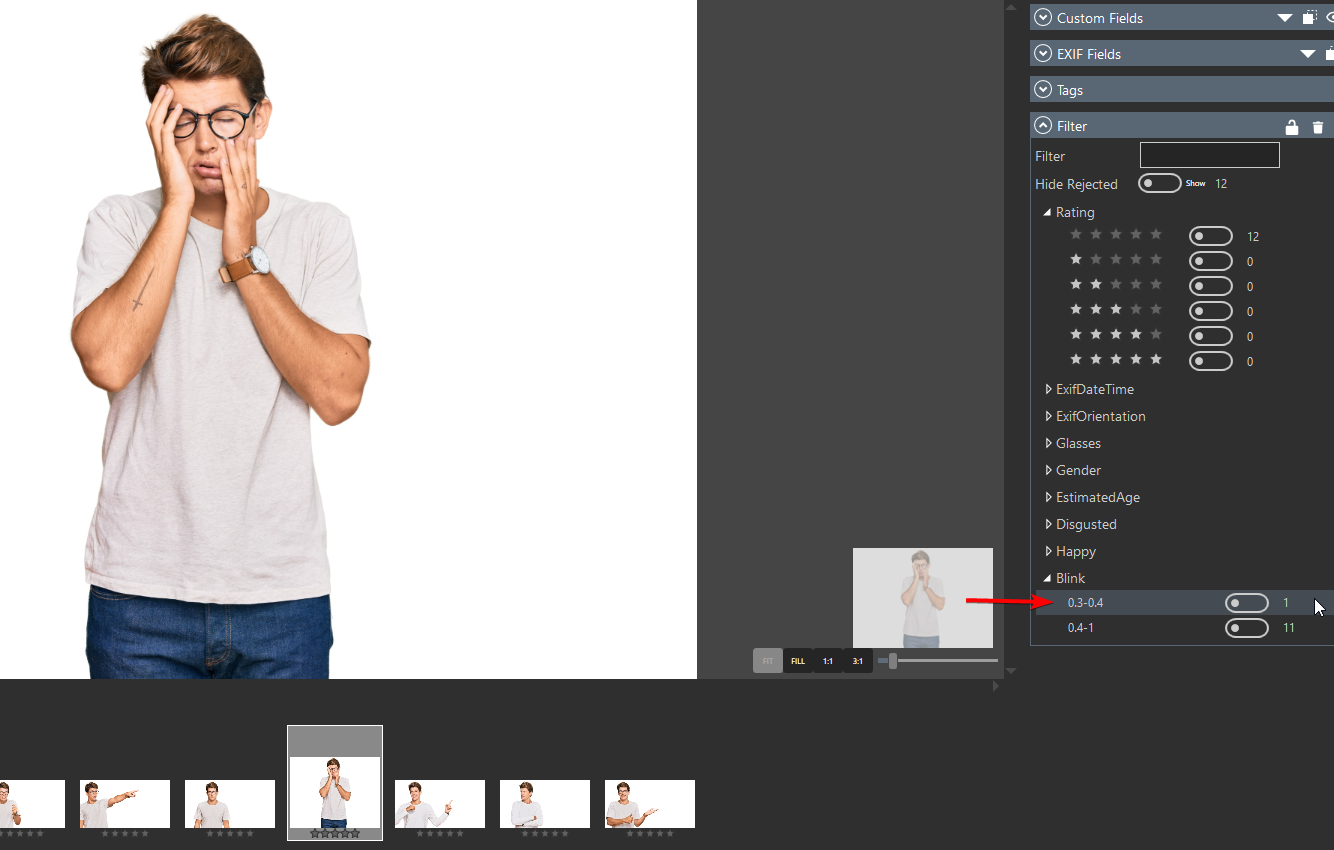Click the zoom slider handle
Image resolution: width=1334 pixels, height=850 pixels.
click(893, 661)
